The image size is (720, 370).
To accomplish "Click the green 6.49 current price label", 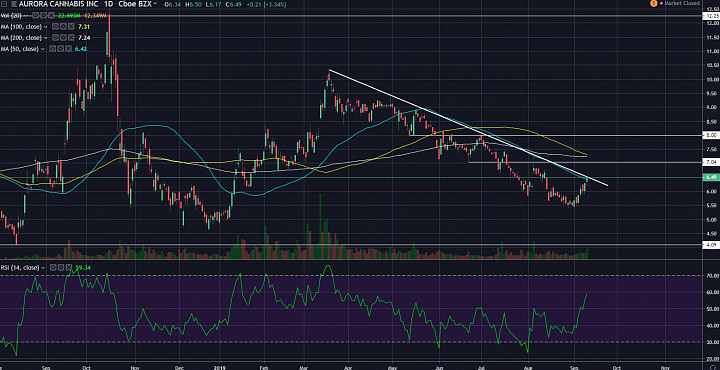I will (x=711, y=177).
